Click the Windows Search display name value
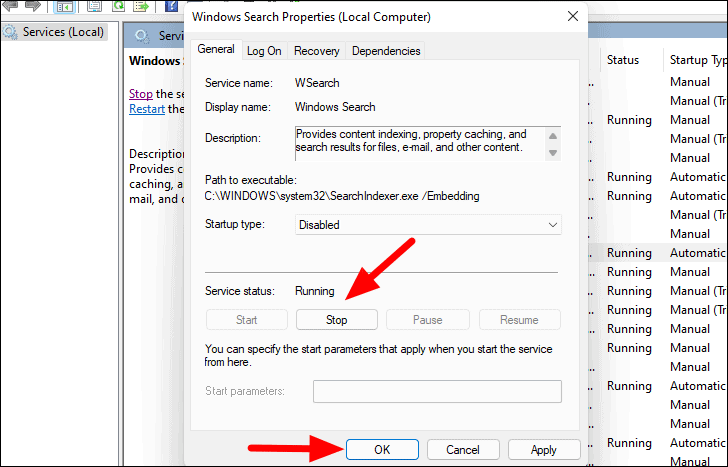The width and height of the screenshot is (728, 467). 335,107
